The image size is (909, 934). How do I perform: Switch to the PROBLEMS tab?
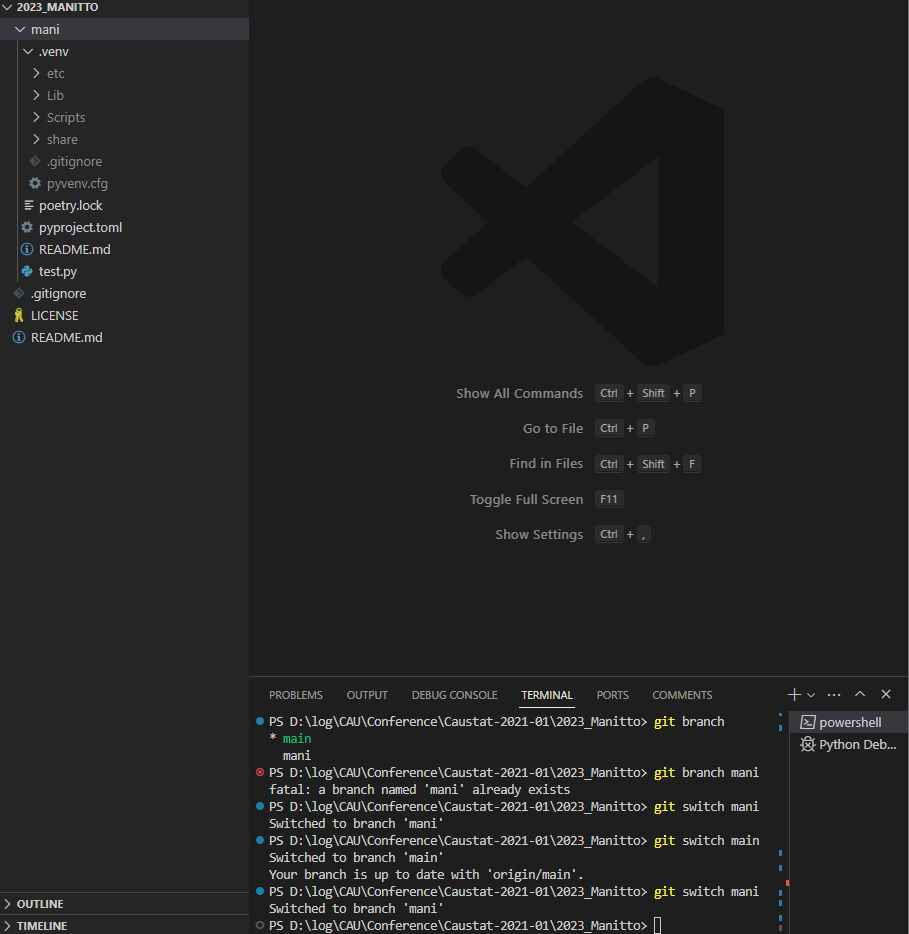point(296,695)
